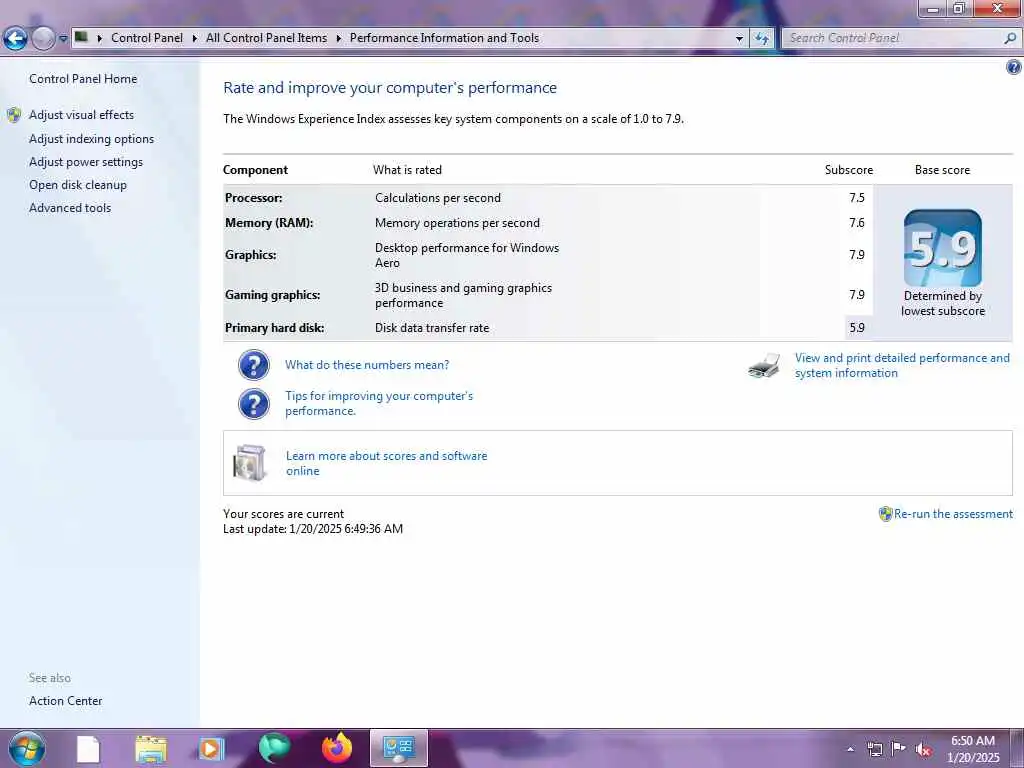This screenshot has height=768, width=1024.
Task: Click the address bar computer icon
Action: pyautogui.click(x=81, y=37)
